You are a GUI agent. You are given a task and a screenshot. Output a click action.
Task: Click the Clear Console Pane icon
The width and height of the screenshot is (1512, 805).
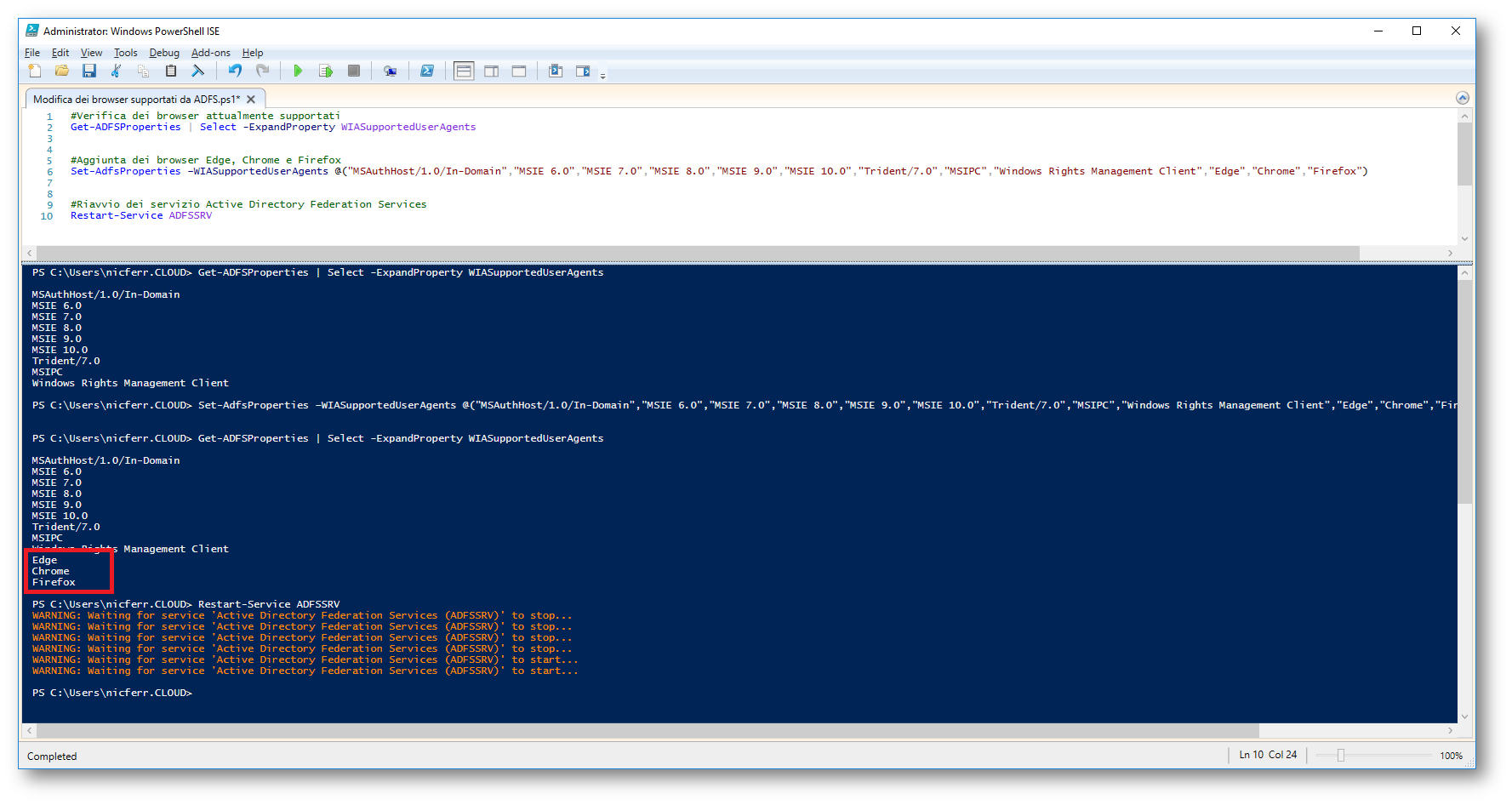point(197,71)
